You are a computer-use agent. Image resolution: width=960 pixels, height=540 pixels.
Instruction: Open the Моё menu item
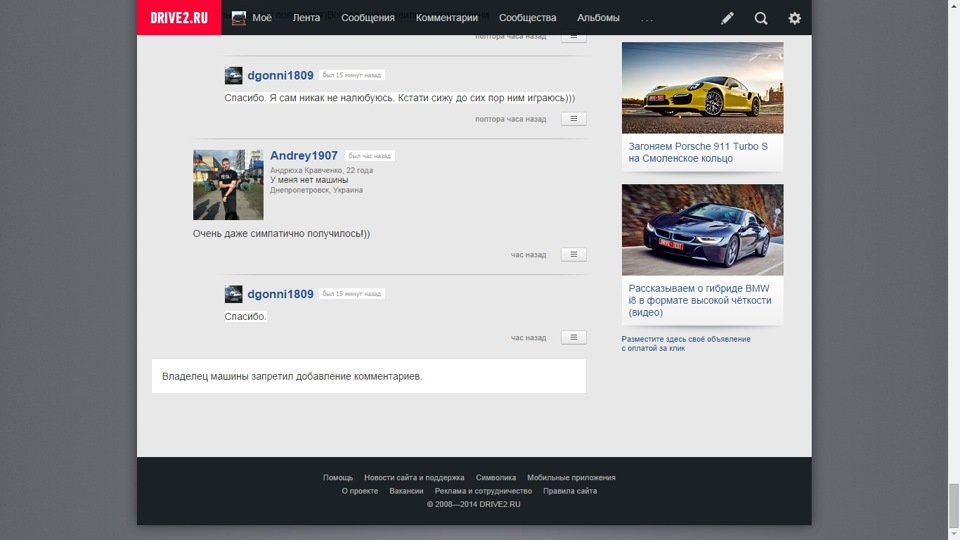(262, 18)
